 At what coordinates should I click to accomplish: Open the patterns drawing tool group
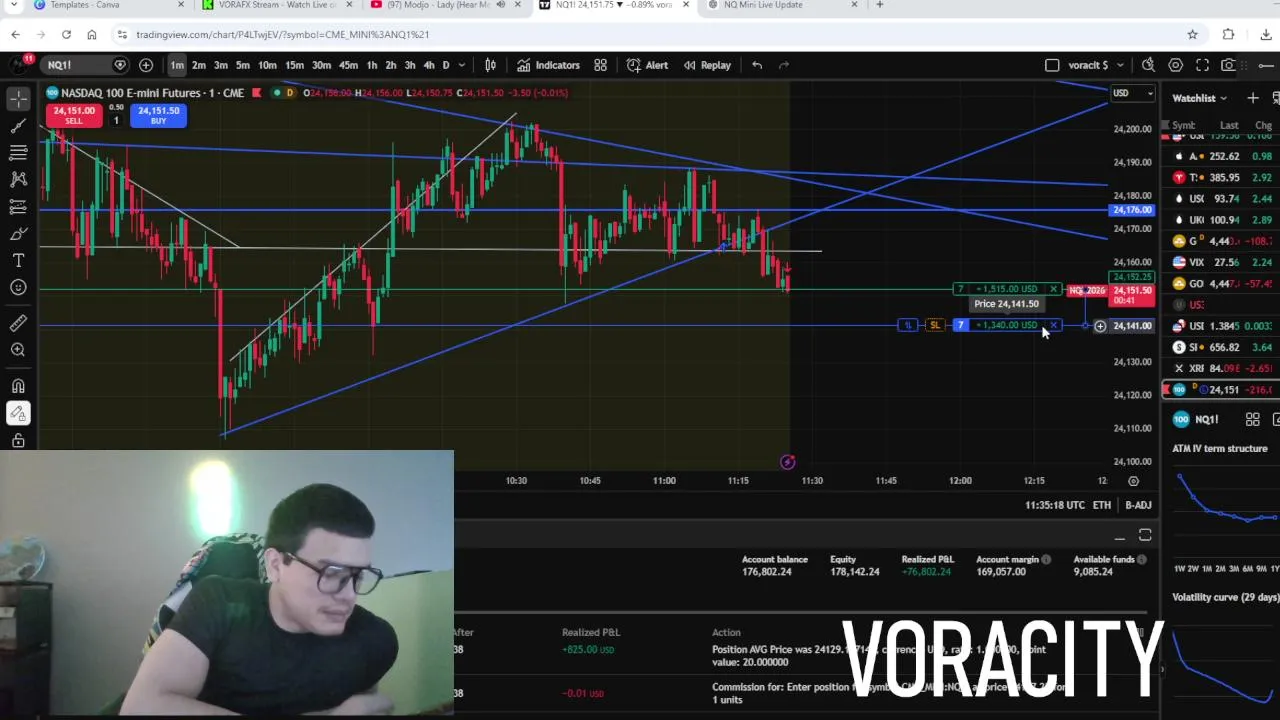click(x=18, y=179)
